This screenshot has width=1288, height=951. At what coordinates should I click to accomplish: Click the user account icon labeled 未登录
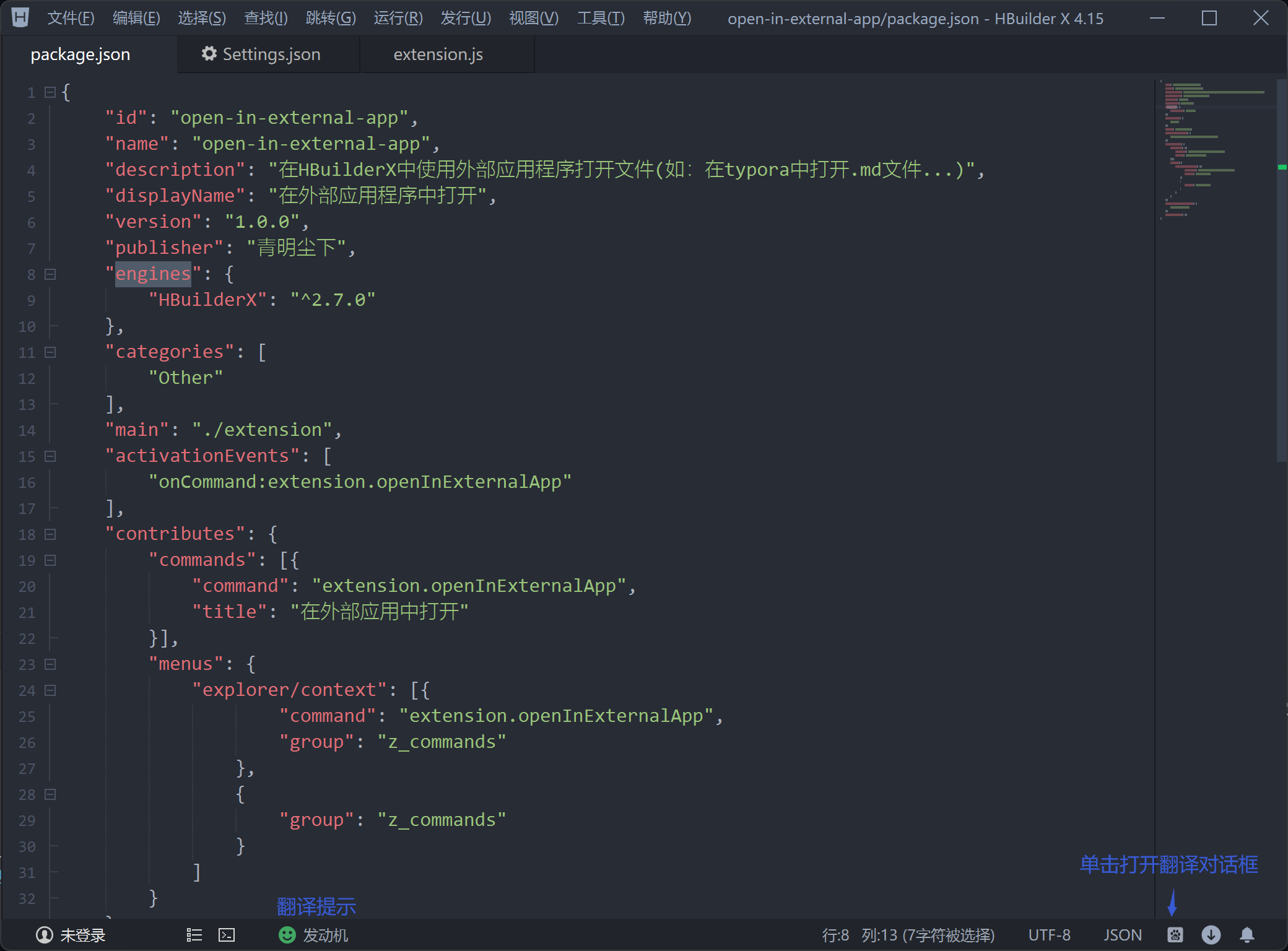point(45,935)
